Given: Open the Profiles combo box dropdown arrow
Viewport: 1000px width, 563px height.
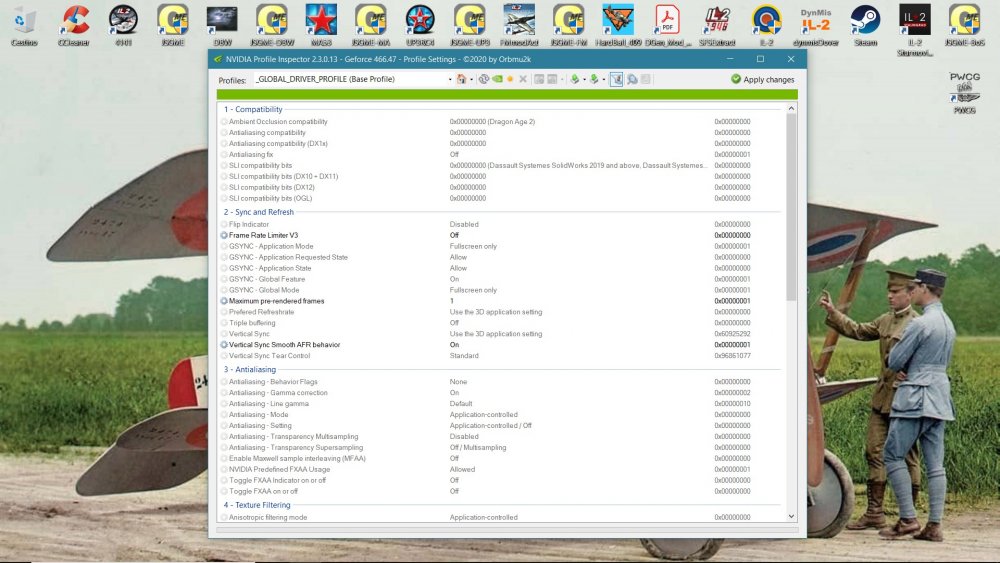Looking at the screenshot, I should [x=450, y=80].
